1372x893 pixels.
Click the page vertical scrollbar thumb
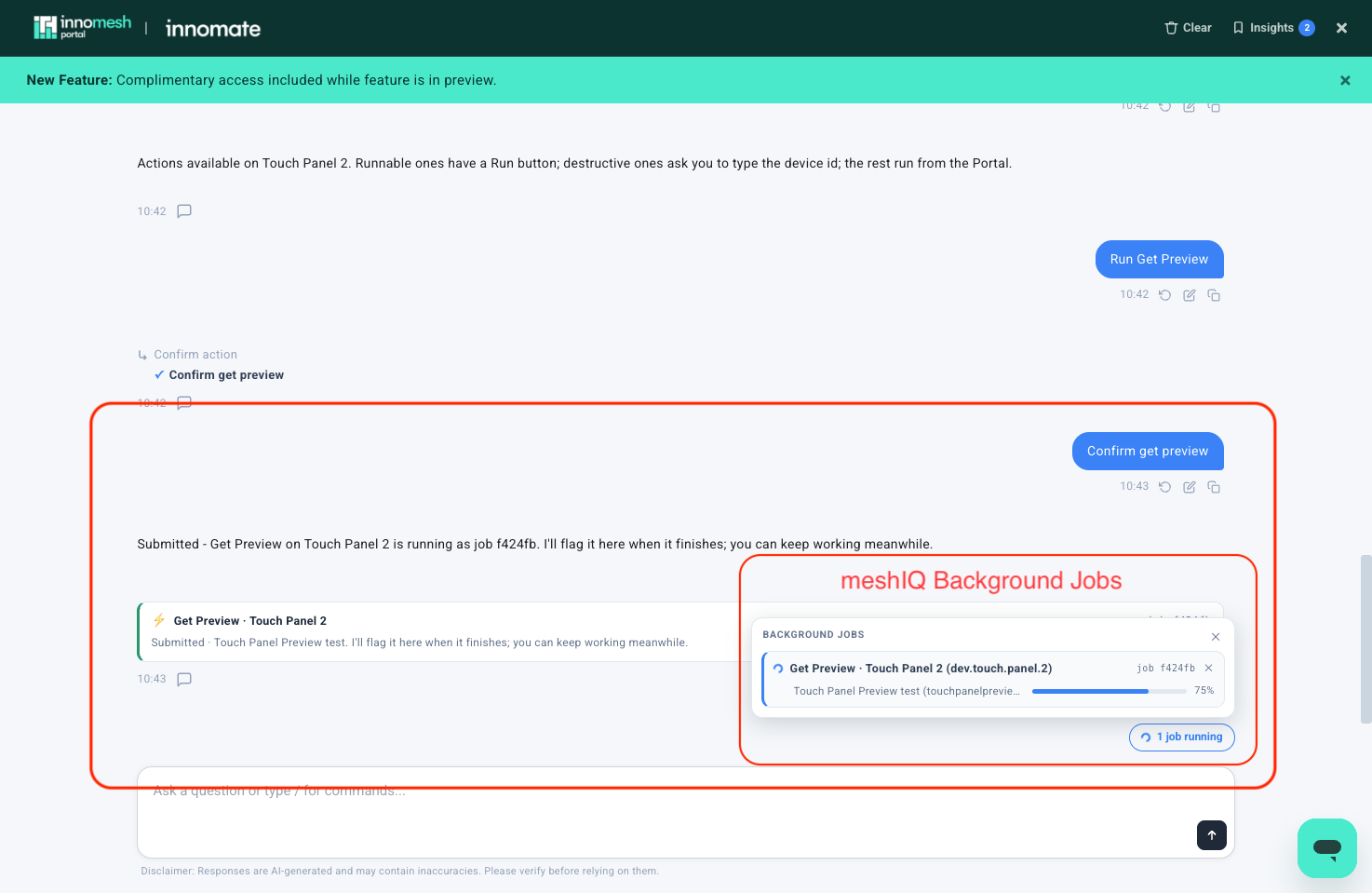coord(1365,640)
